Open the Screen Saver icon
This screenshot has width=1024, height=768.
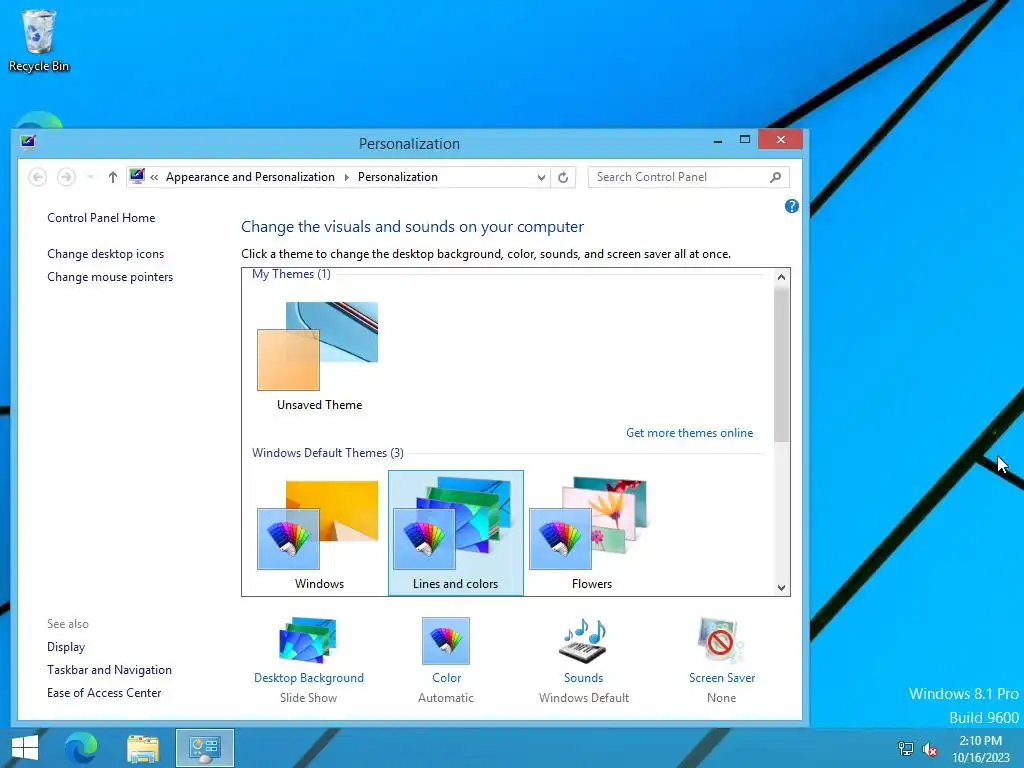tap(721, 640)
